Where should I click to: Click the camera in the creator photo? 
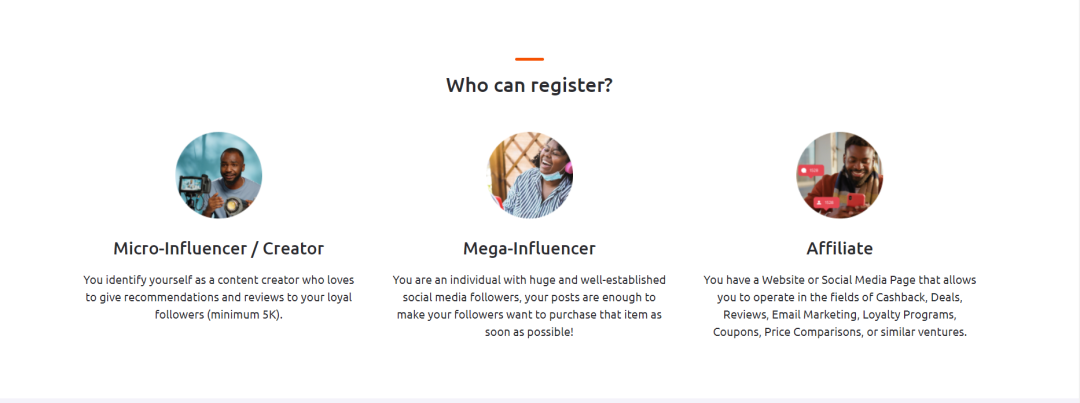tap(191, 186)
